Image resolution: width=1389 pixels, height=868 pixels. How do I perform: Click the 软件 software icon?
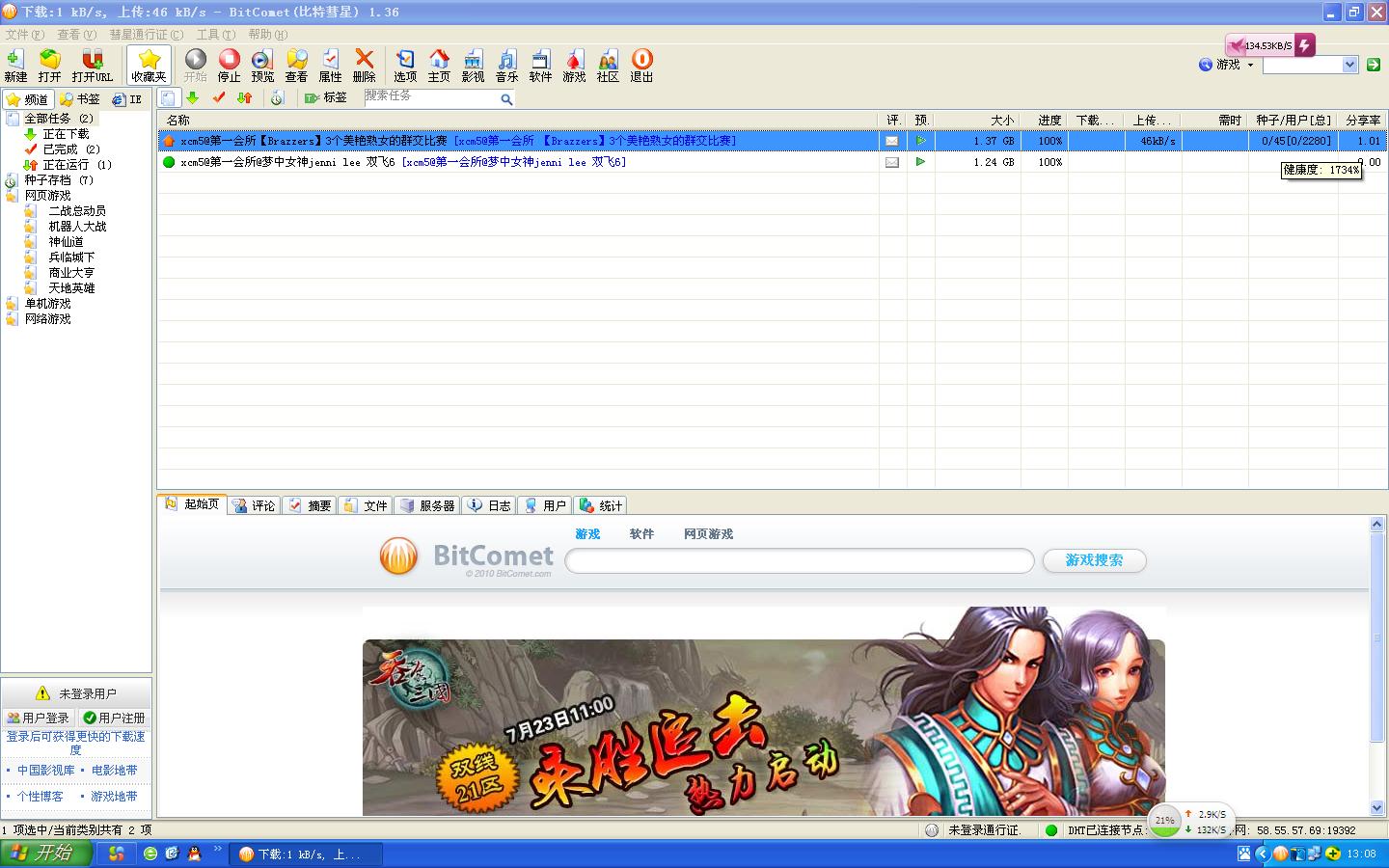[540, 66]
